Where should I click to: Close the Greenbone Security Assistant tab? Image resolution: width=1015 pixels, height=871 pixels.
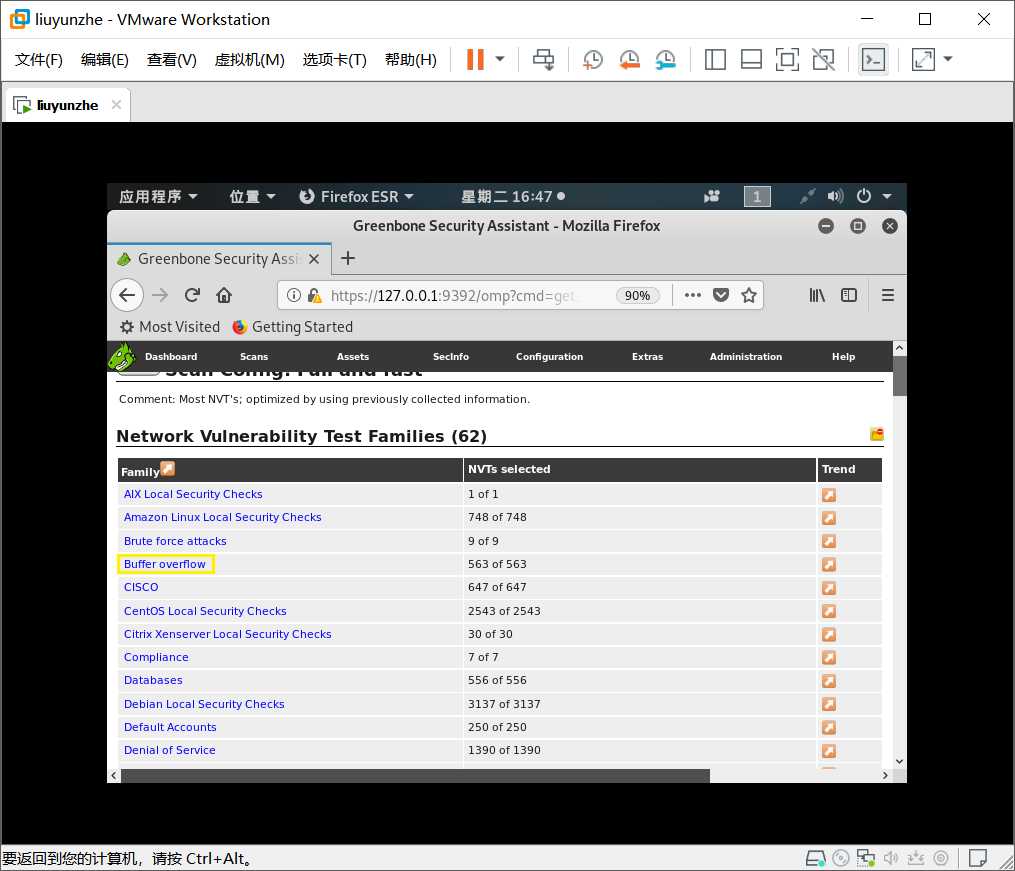pyautogui.click(x=314, y=259)
